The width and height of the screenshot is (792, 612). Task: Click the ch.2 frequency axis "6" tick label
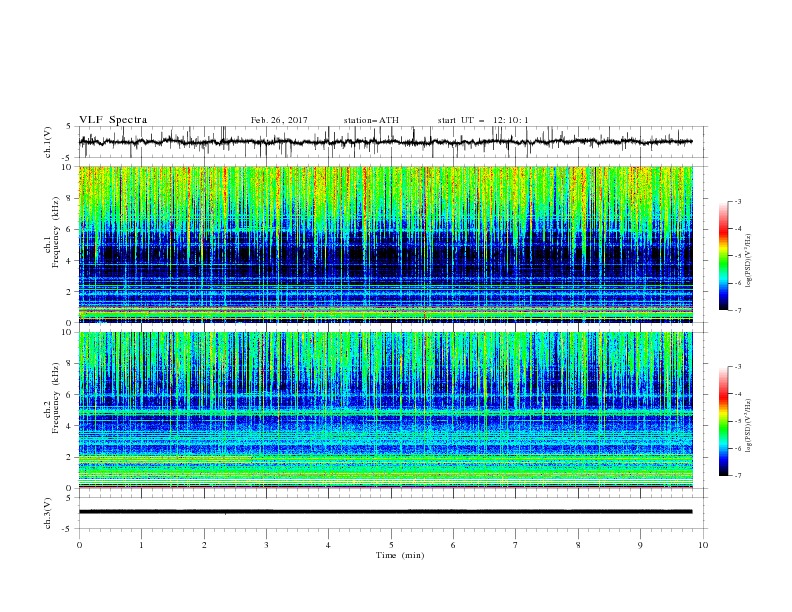point(70,395)
